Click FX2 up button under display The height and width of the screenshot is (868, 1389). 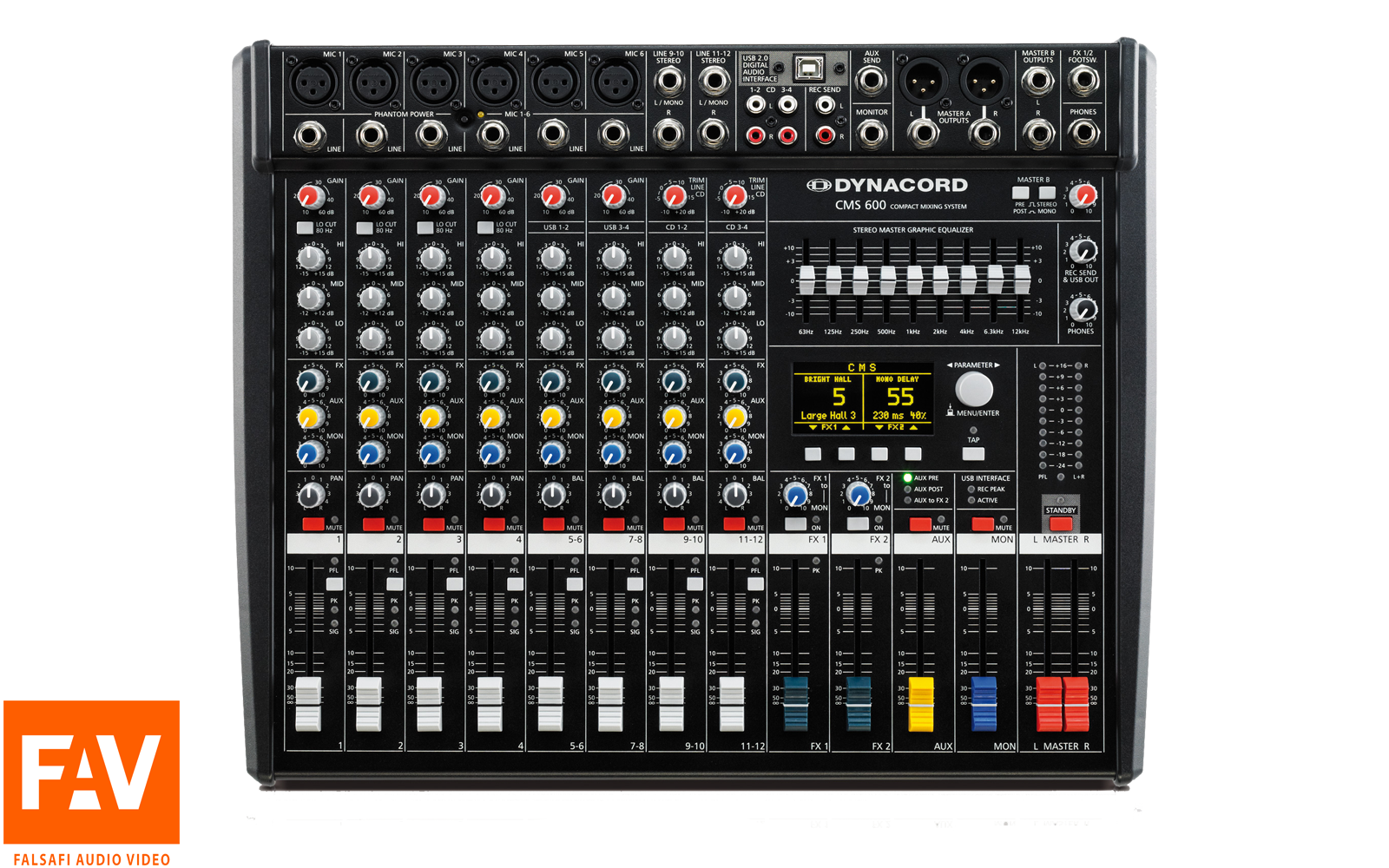(913, 454)
